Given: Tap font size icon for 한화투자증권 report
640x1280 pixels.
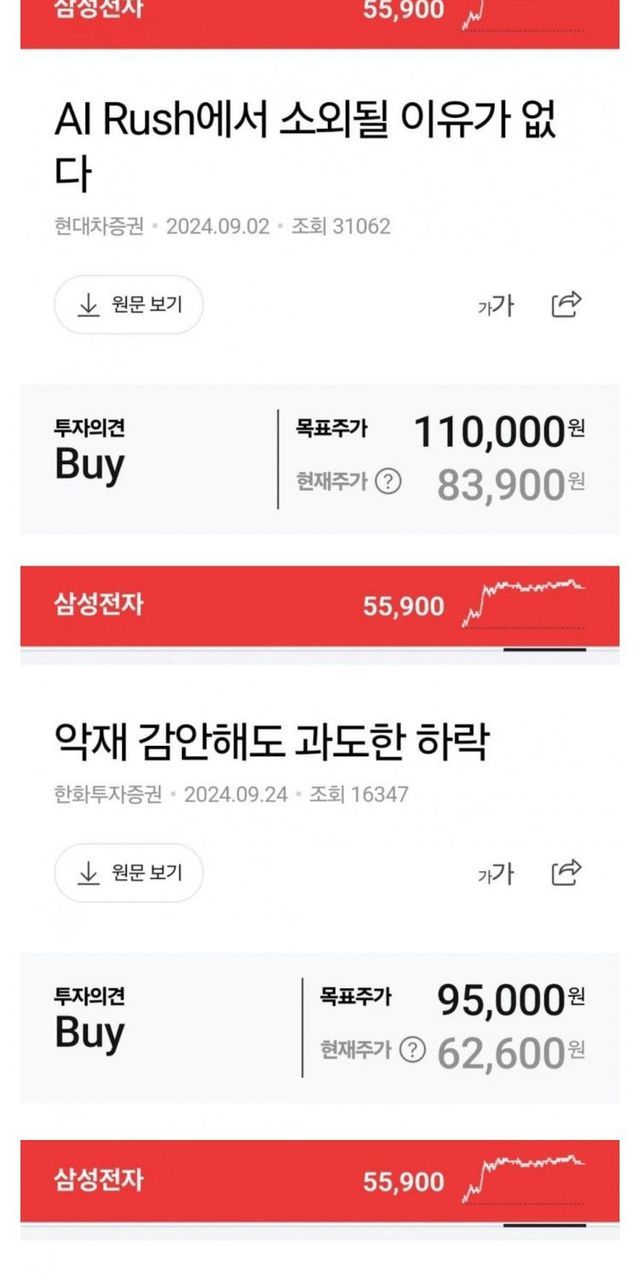Looking at the screenshot, I should [x=495, y=874].
